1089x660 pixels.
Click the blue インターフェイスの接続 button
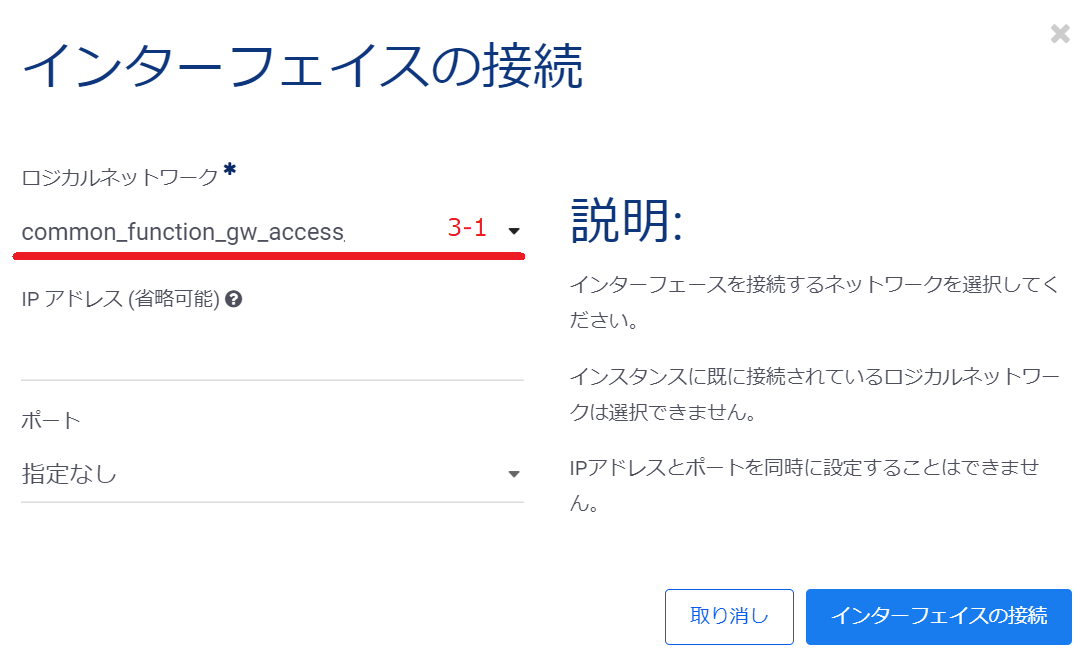938,616
